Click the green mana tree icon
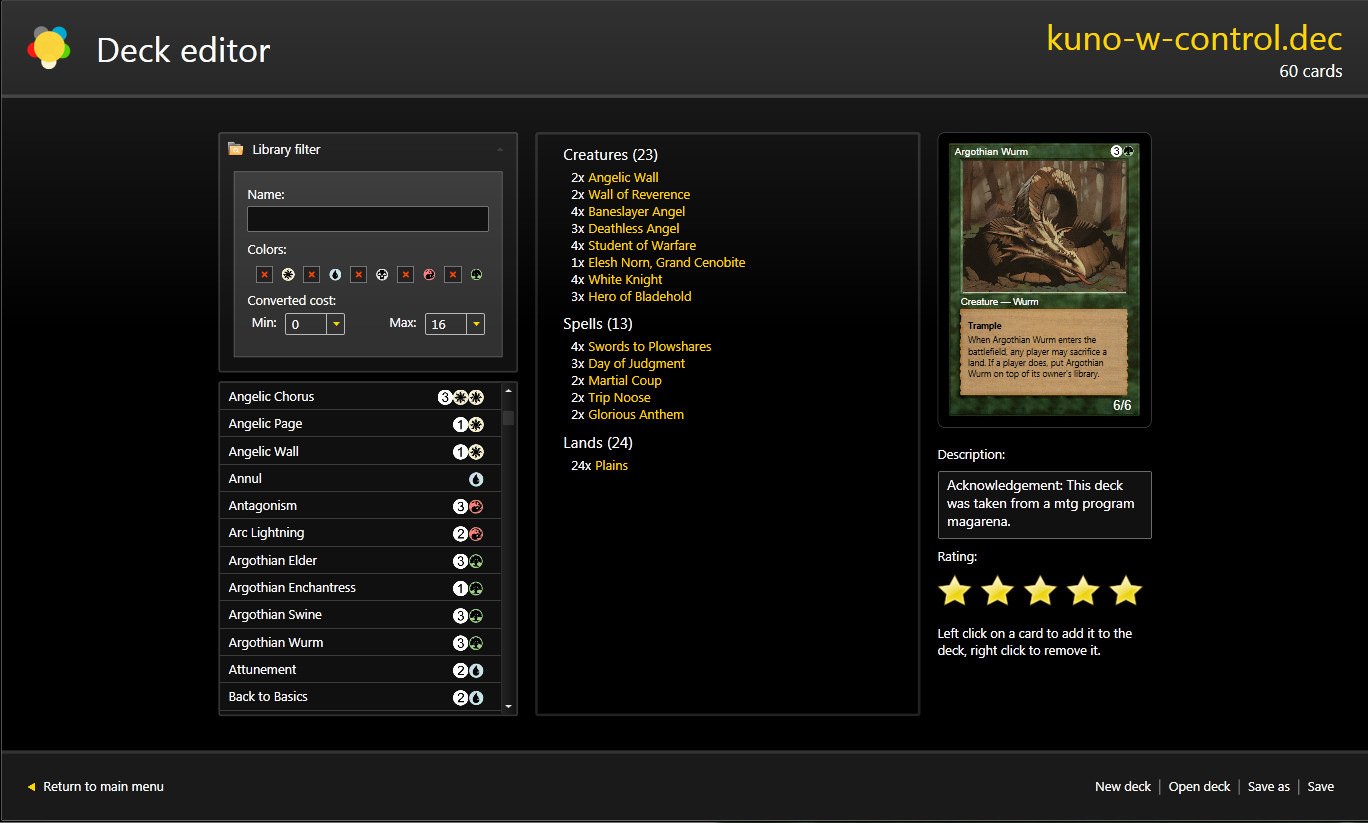This screenshot has height=823, width=1368. tap(476, 274)
